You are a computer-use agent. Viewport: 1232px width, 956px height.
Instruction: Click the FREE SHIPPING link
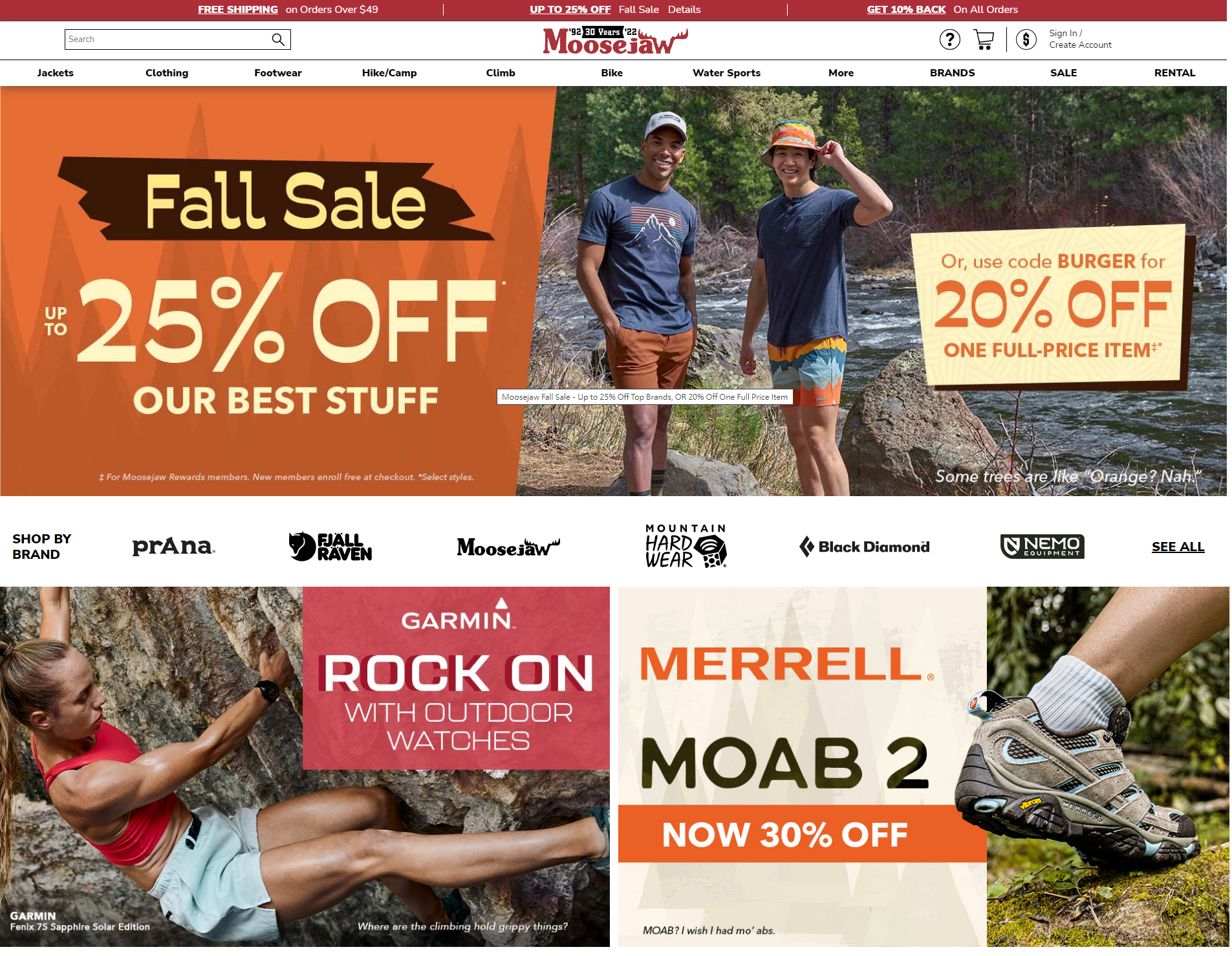coord(238,10)
